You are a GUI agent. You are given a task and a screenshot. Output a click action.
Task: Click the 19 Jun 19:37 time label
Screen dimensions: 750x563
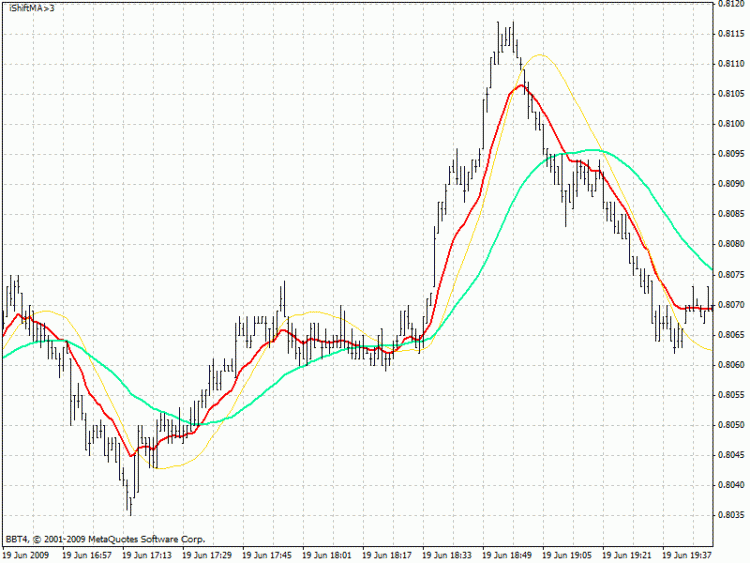click(687, 554)
